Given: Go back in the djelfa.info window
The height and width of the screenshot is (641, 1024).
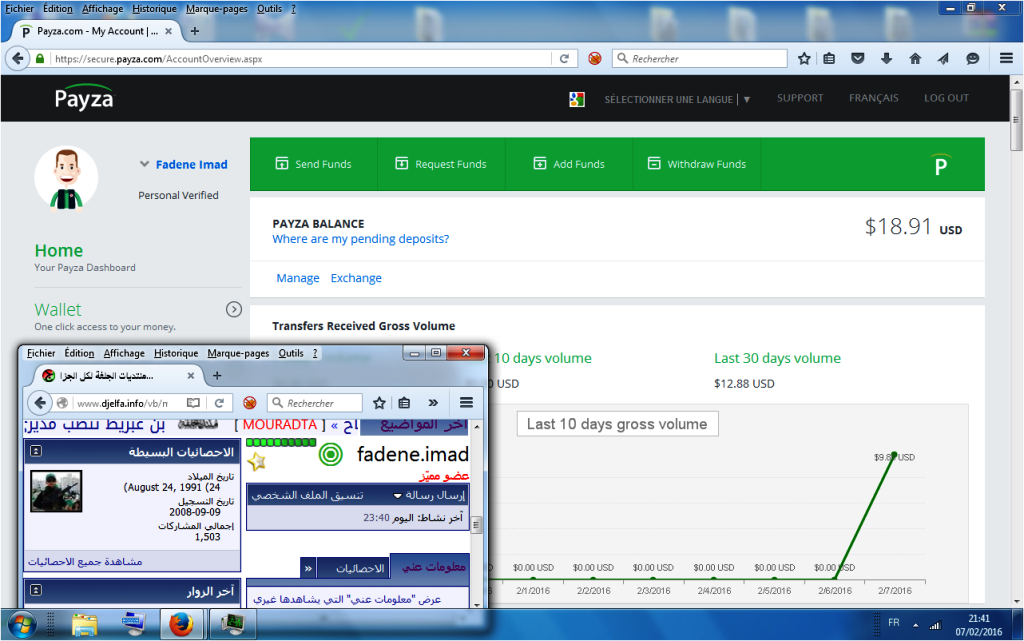Looking at the screenshot, I should pos(40,403).
